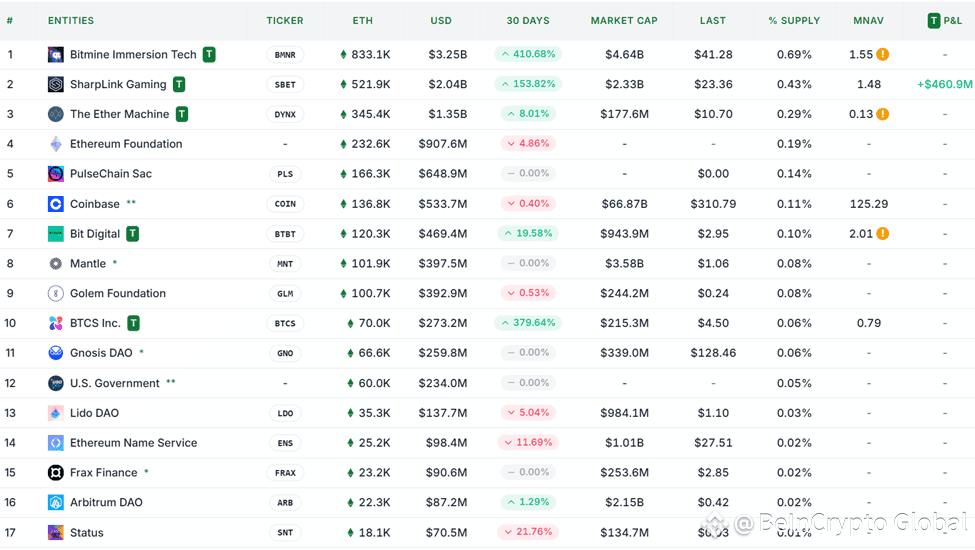Click the $66.87B market cap cell
This screenshot has height=550, width=975.
pyautogui.click(x=624, y=204)
